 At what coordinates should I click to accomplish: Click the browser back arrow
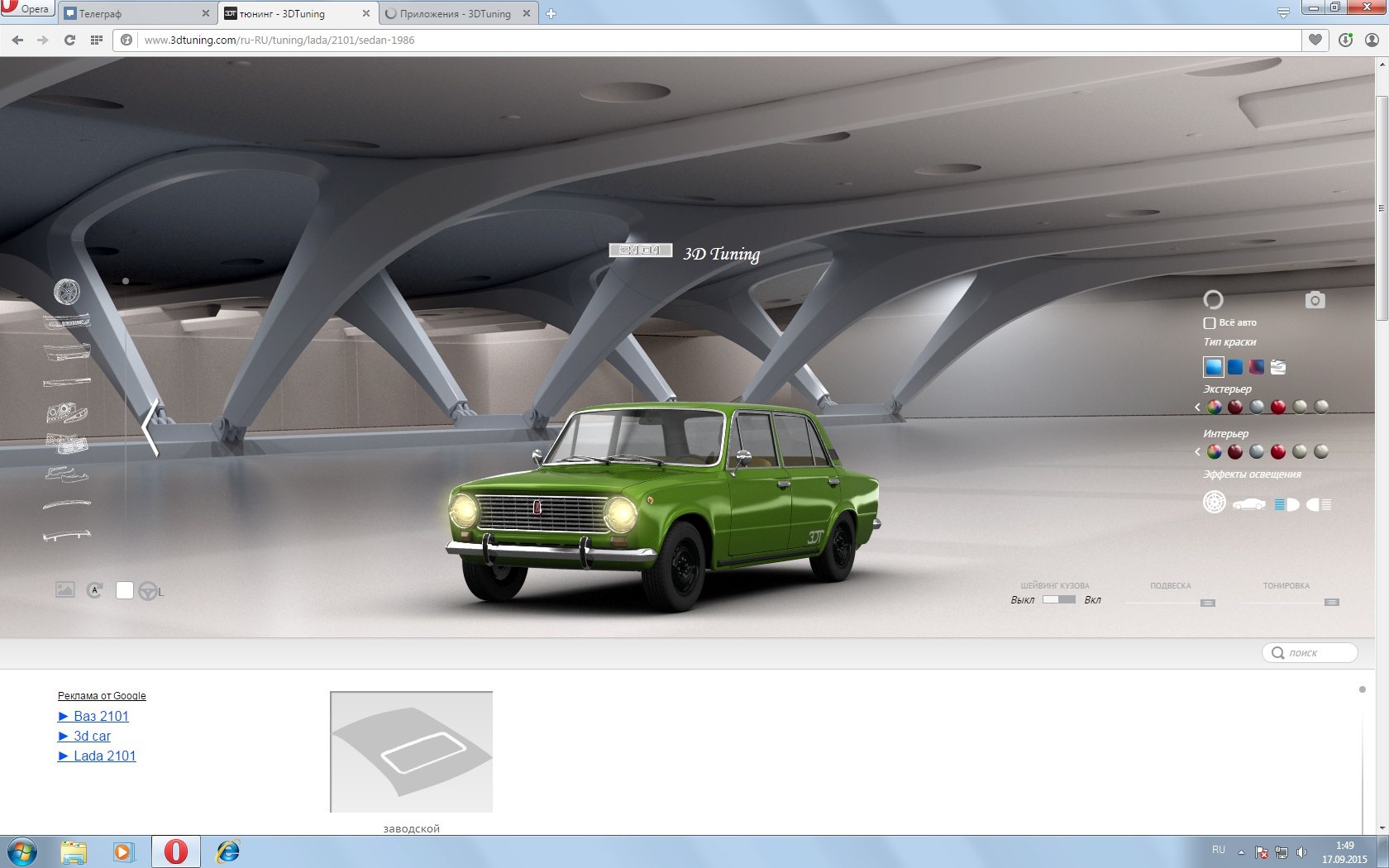pos(17,40)
